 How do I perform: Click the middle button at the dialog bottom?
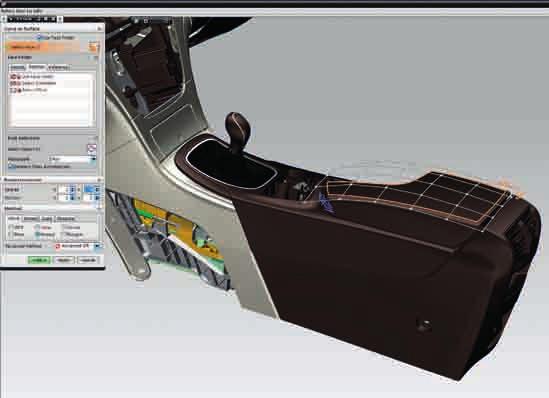click(64, 260)
